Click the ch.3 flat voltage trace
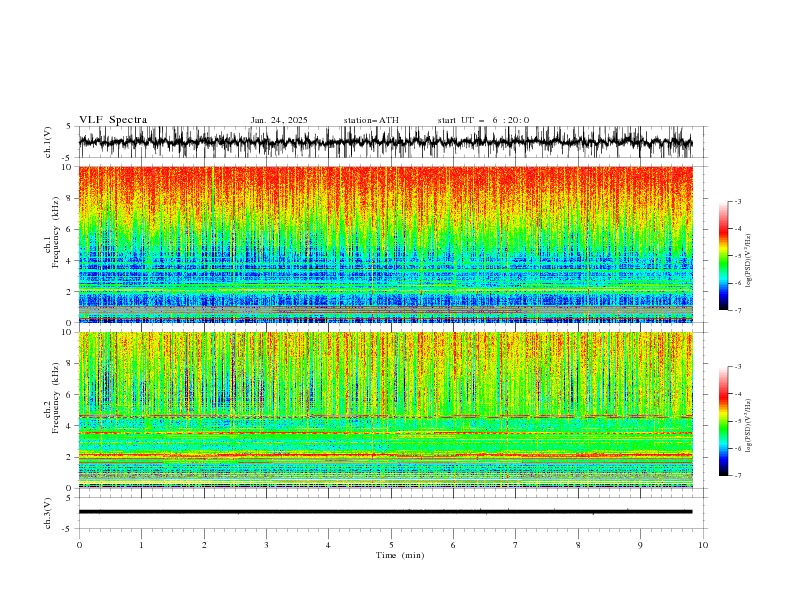Viewport: 792px width, 612px height. (385, 512)
